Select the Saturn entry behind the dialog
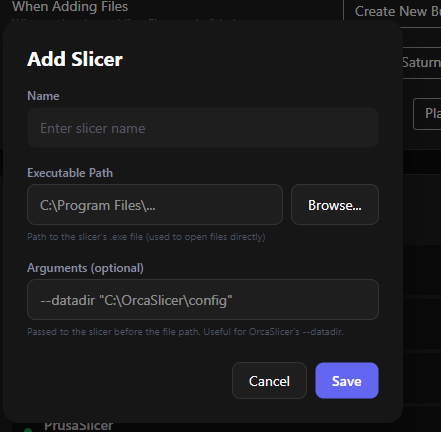The height and width of the screenshot is (432, 441). [x=422, y=63]
